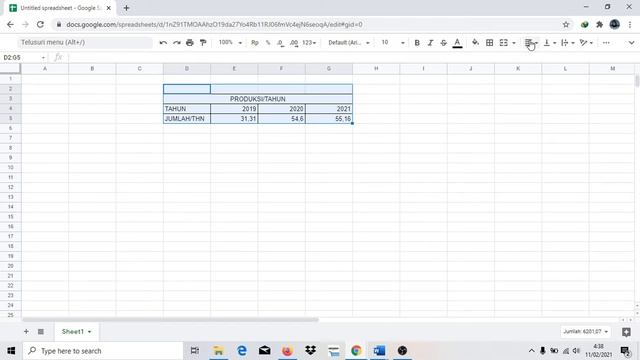640x360 pixels.
Task: Show more toolbar options
Action: pyautogui.click(x=606, y=42)
